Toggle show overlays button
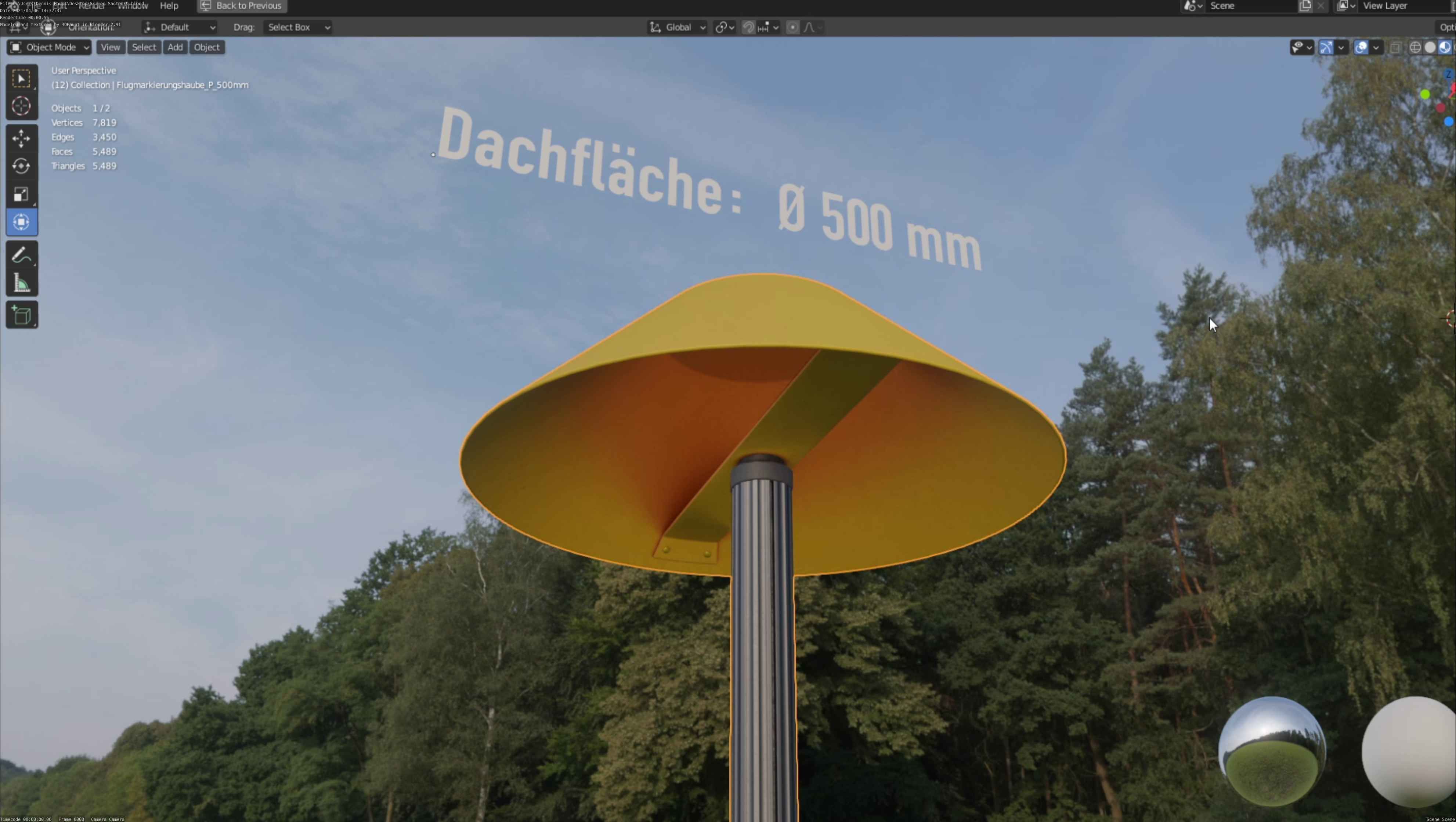The height and width of the screenshot is (822, 1456). (1361, 47)
